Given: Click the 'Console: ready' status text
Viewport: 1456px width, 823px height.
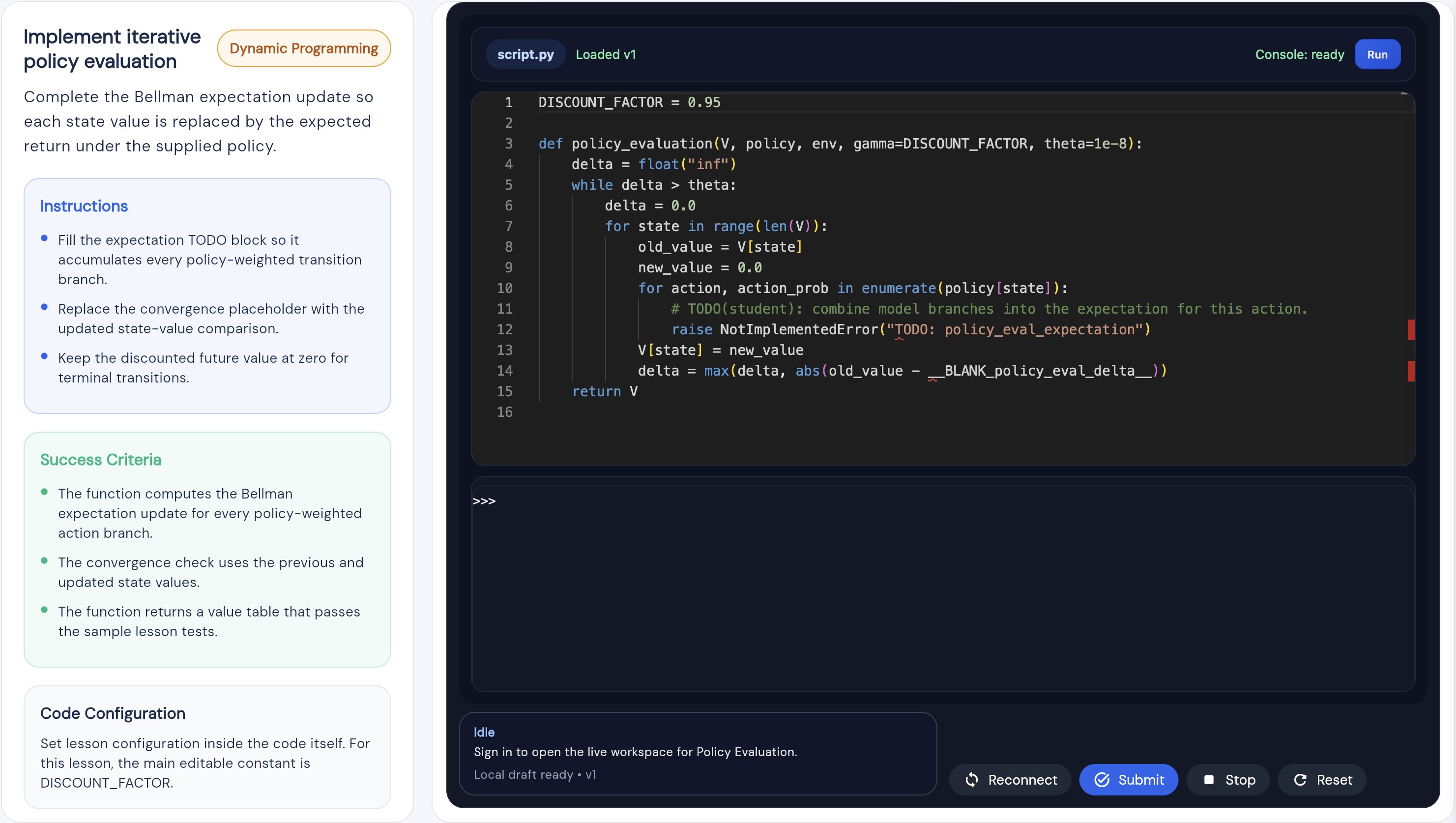Looking at the screenshot, I should (1299, 54).
